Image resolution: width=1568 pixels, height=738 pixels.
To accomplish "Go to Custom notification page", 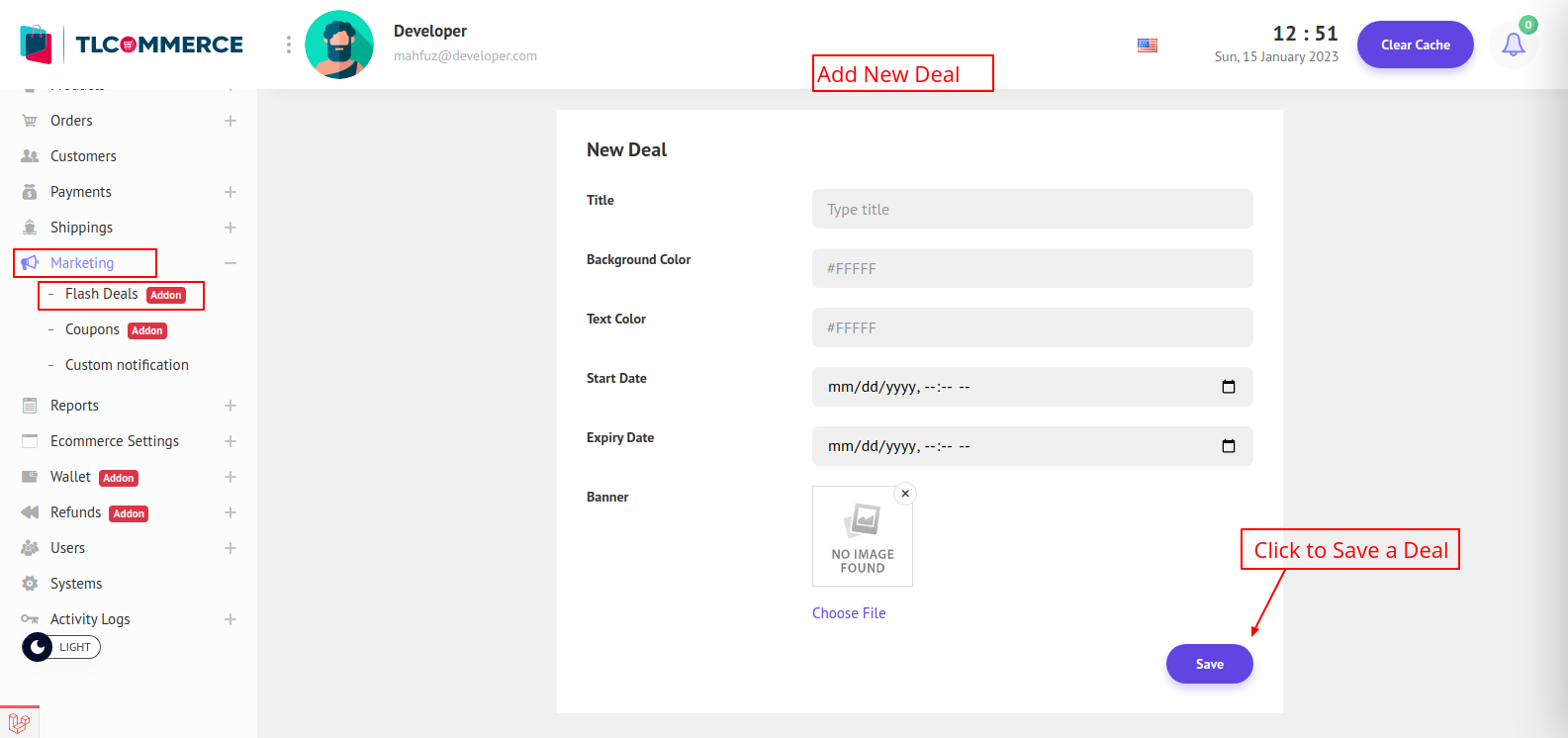I will point(127,365).
